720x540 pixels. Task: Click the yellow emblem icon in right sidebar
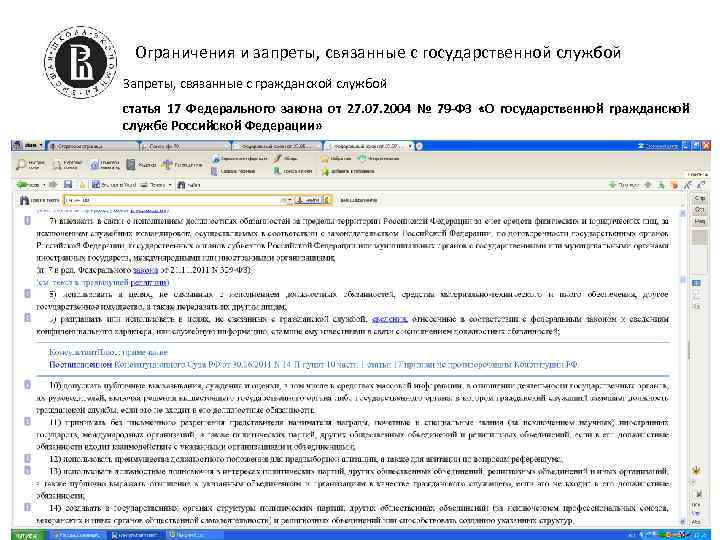697,471
